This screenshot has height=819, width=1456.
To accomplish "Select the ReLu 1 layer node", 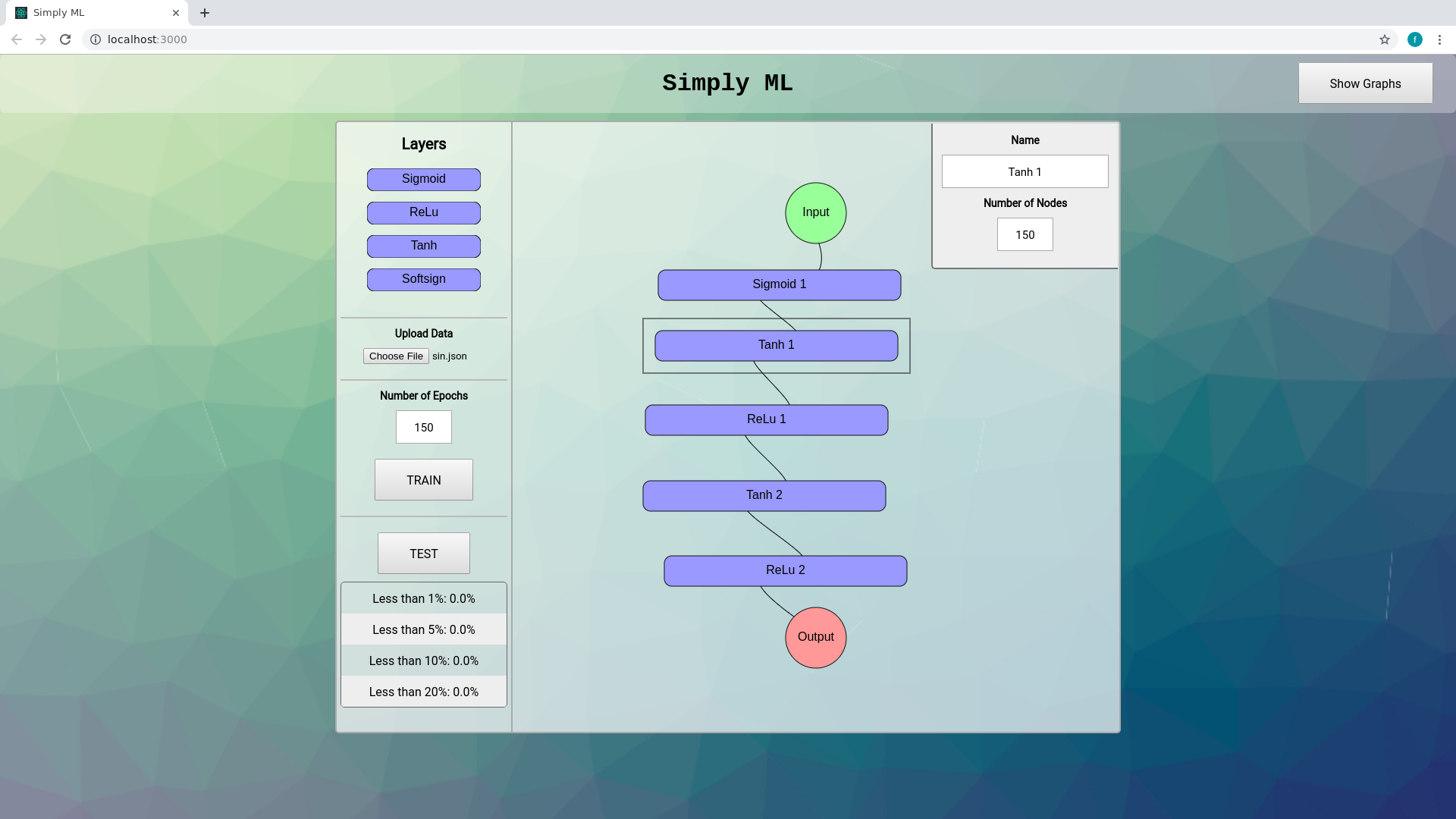I will (x=766, y=420).
